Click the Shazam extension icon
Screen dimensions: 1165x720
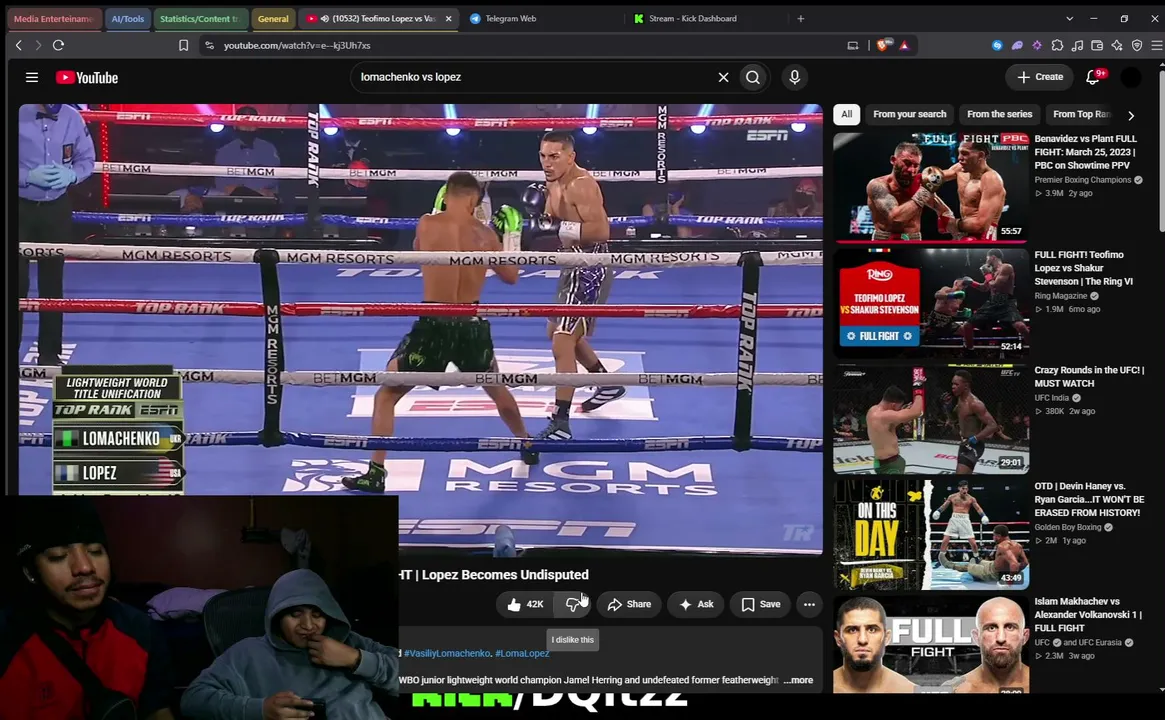tap(997, 45)
